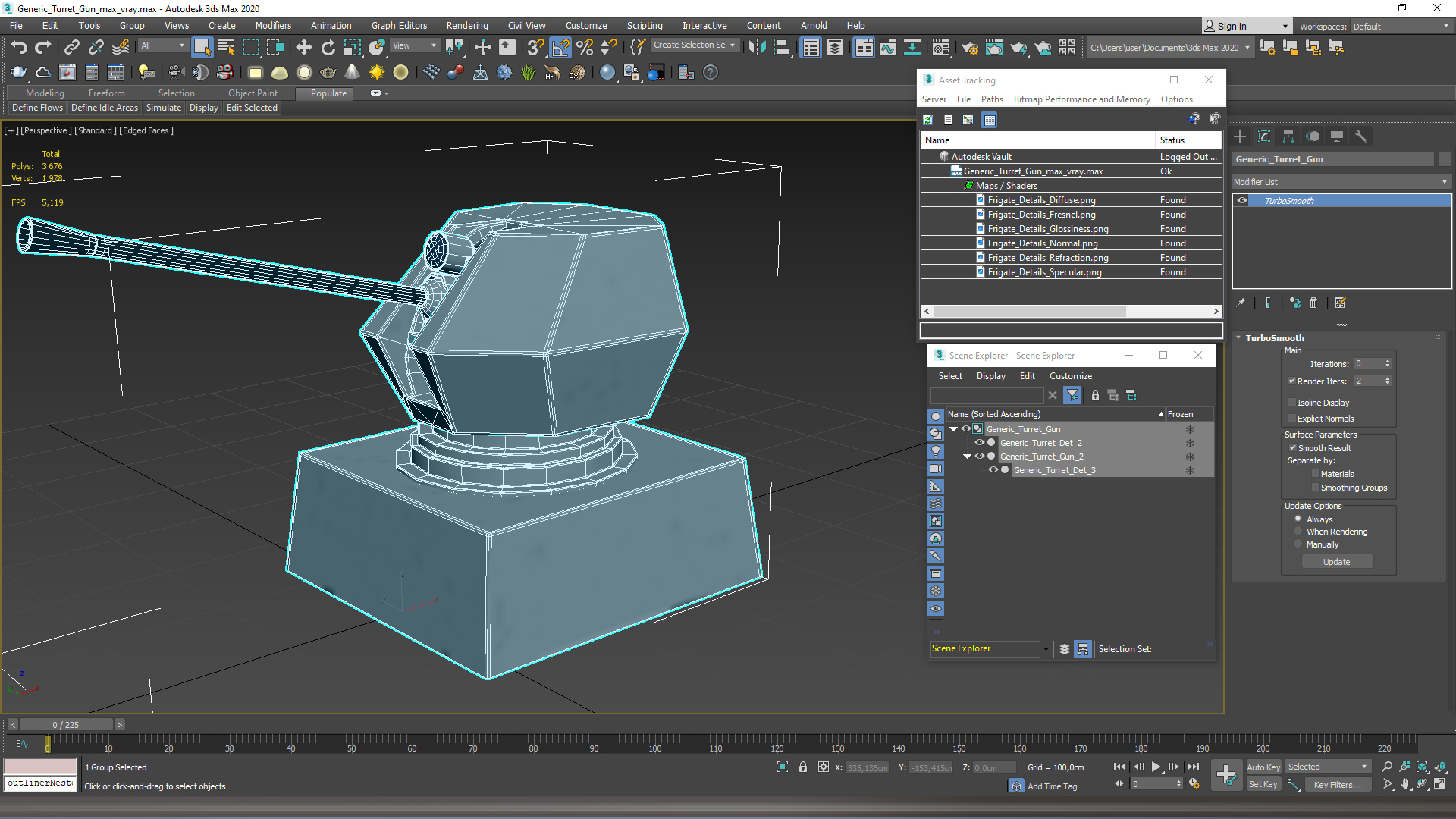Switch Asset Tracking to table view icon
1456x819 pixels.
989,120
